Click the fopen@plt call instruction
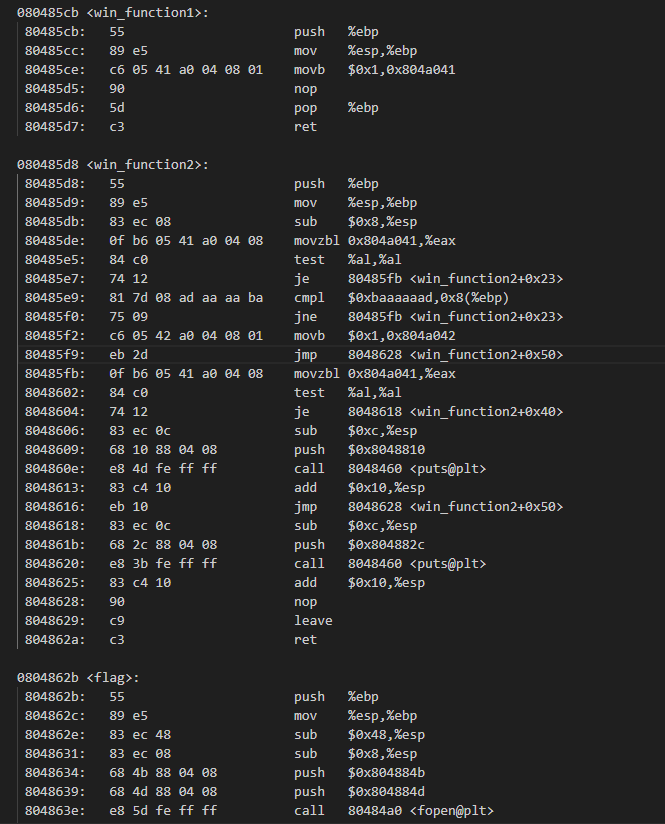Viewport: 665px width, 824px height. tap(393, 811)
